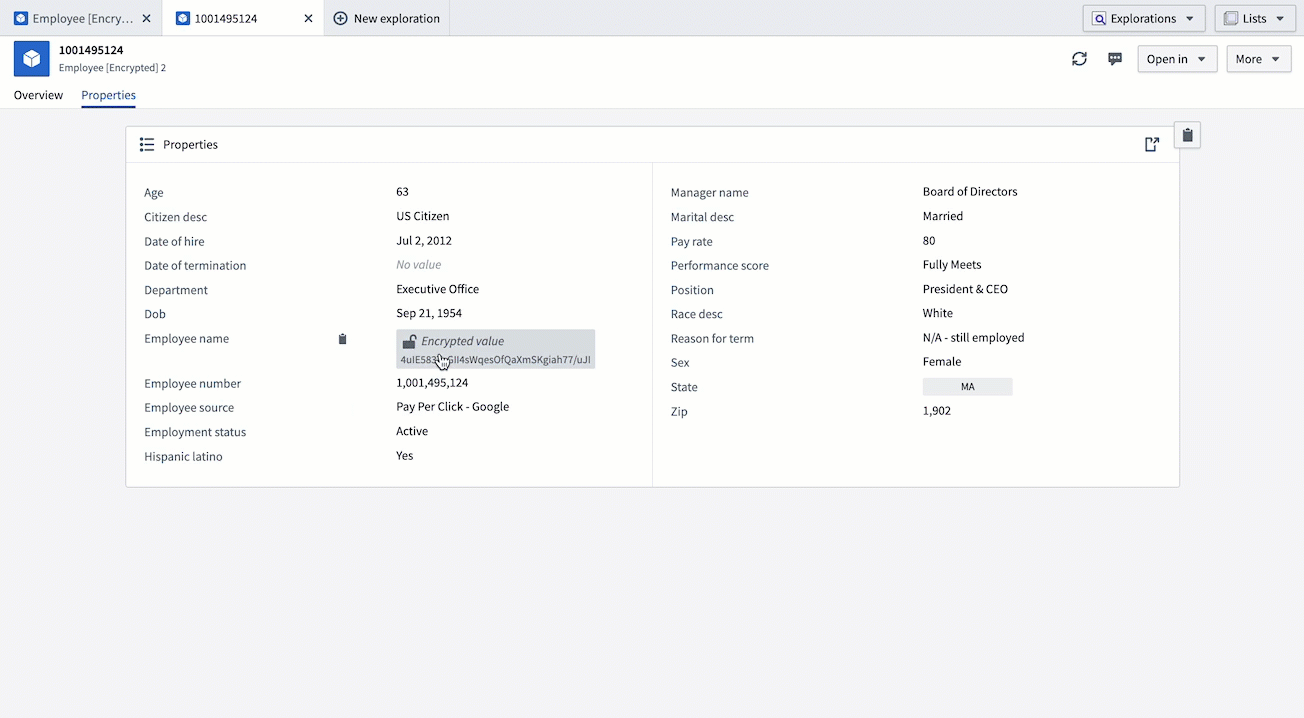Click the Sep 21, 1954 Dob value

429,313
